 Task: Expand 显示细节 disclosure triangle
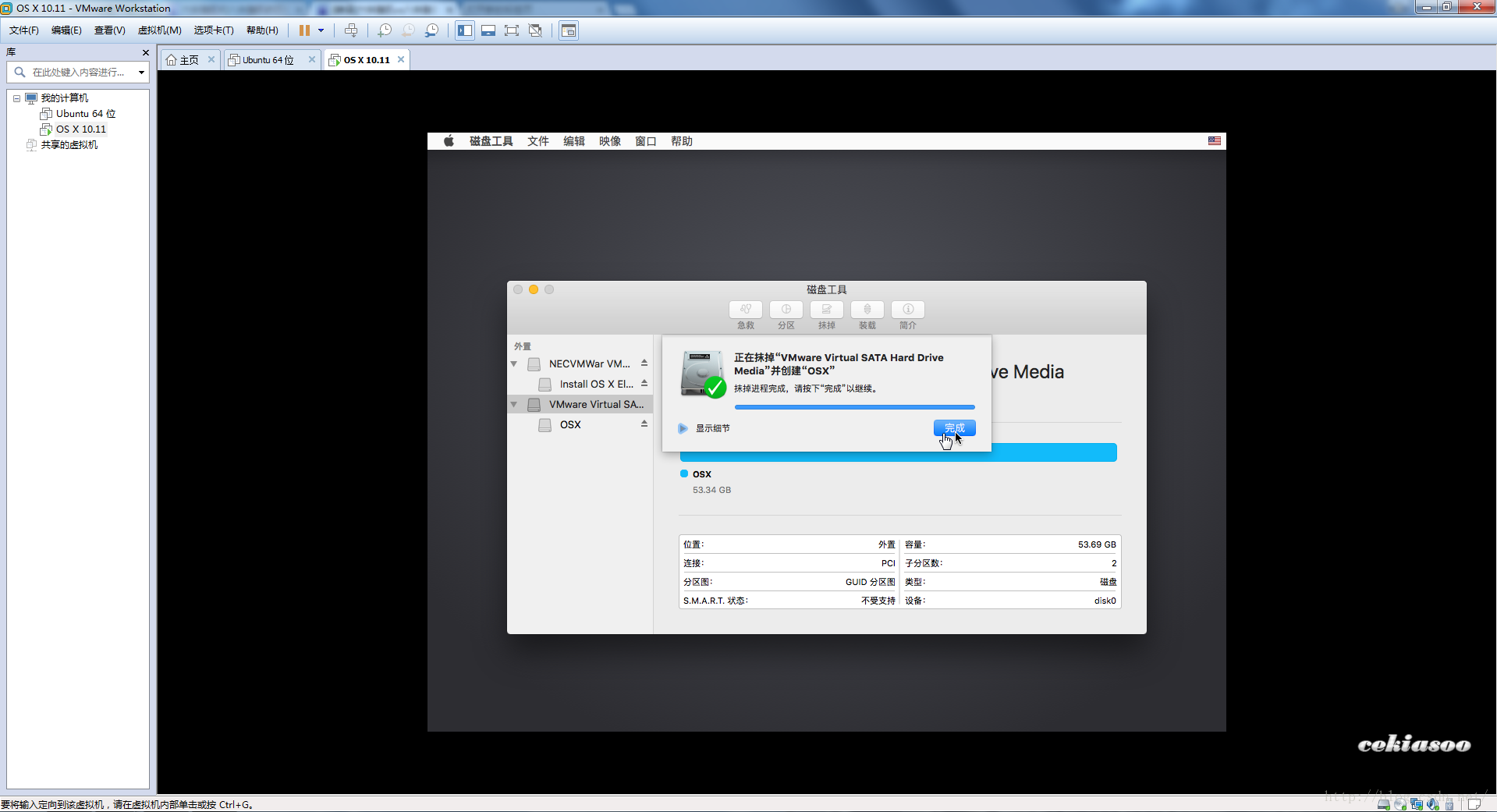(683, 428)
